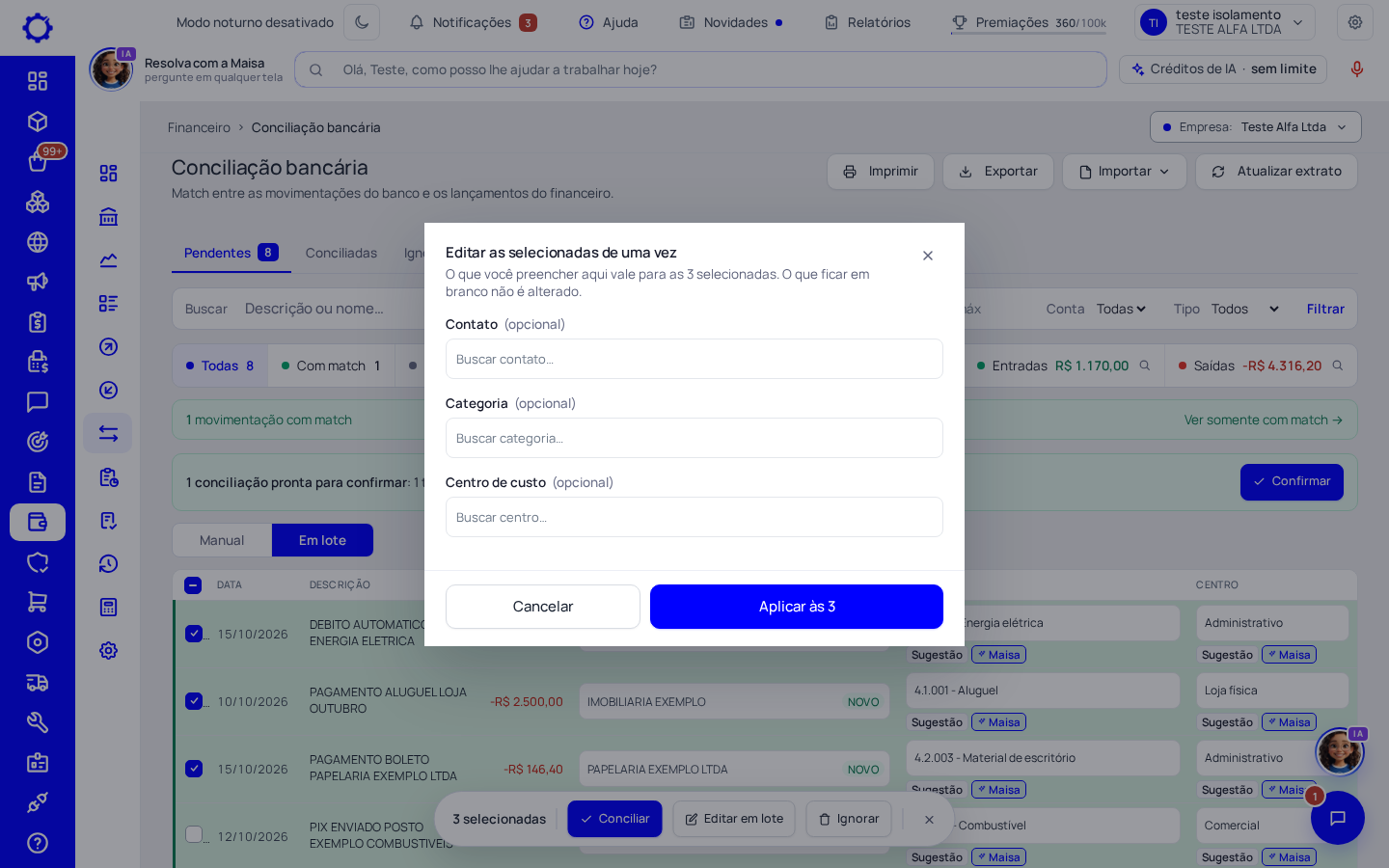Image resolution: width=1389 pixels, height=868 pixels.
Task: Open the Novidades section
Action: coord(731,22)
